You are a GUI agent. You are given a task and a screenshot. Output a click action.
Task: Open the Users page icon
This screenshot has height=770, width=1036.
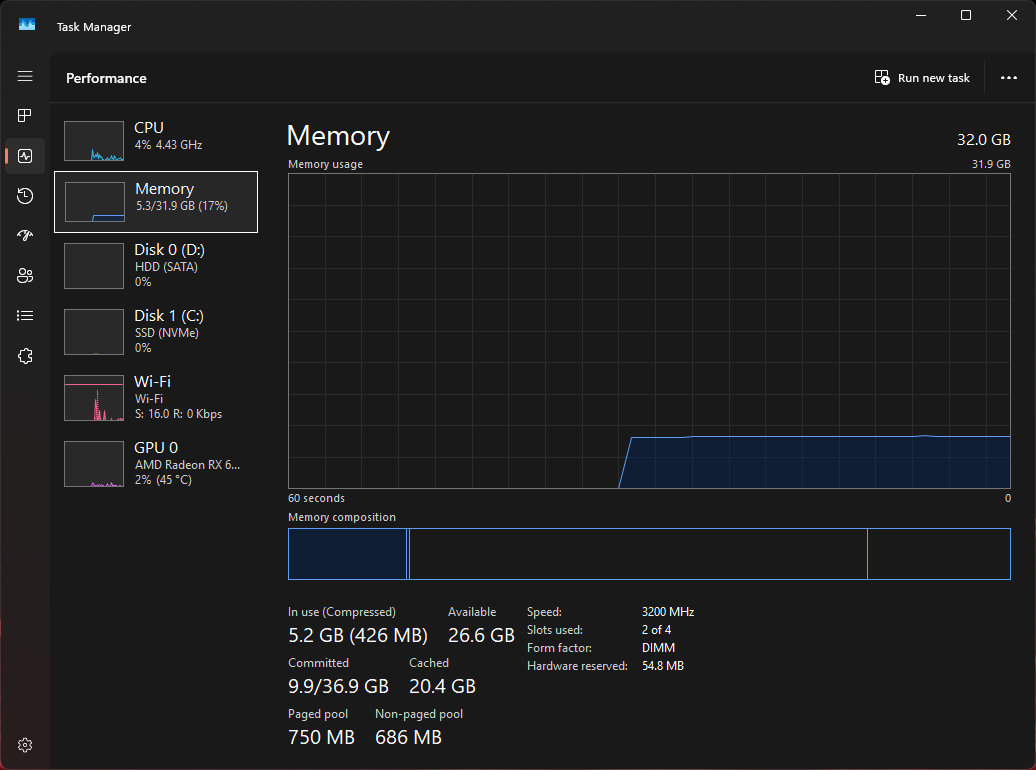point(25,276)
